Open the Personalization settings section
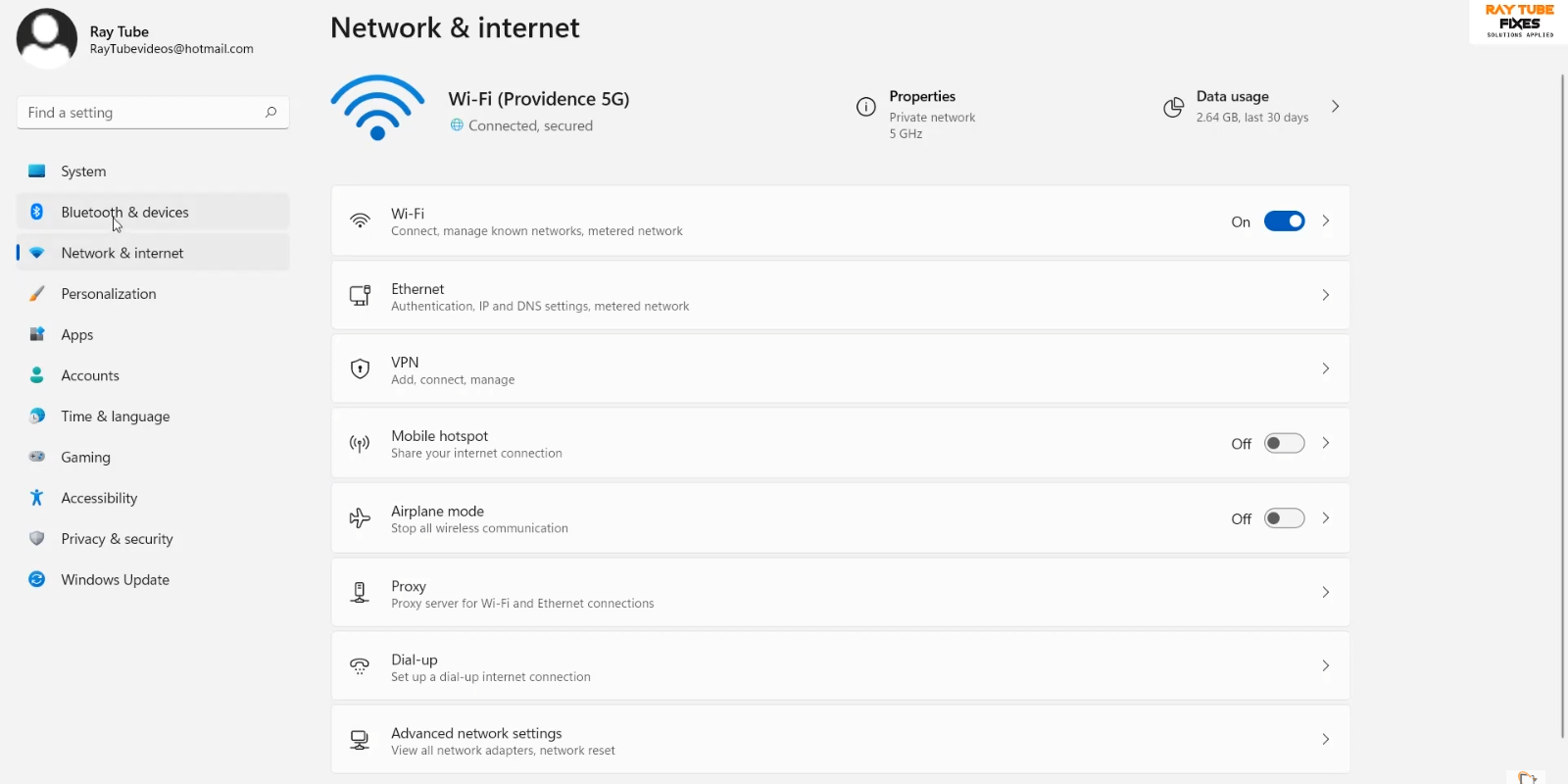The image size is (1568, 784). tap(108, 294)
